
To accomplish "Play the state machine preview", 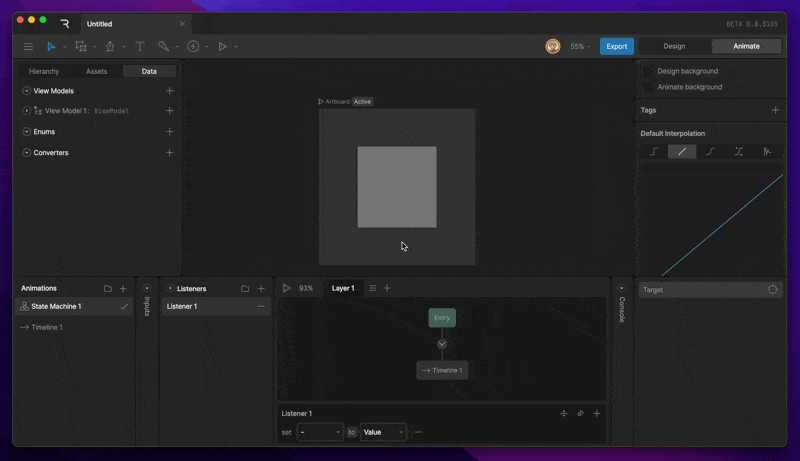I will tap(287, 288).
